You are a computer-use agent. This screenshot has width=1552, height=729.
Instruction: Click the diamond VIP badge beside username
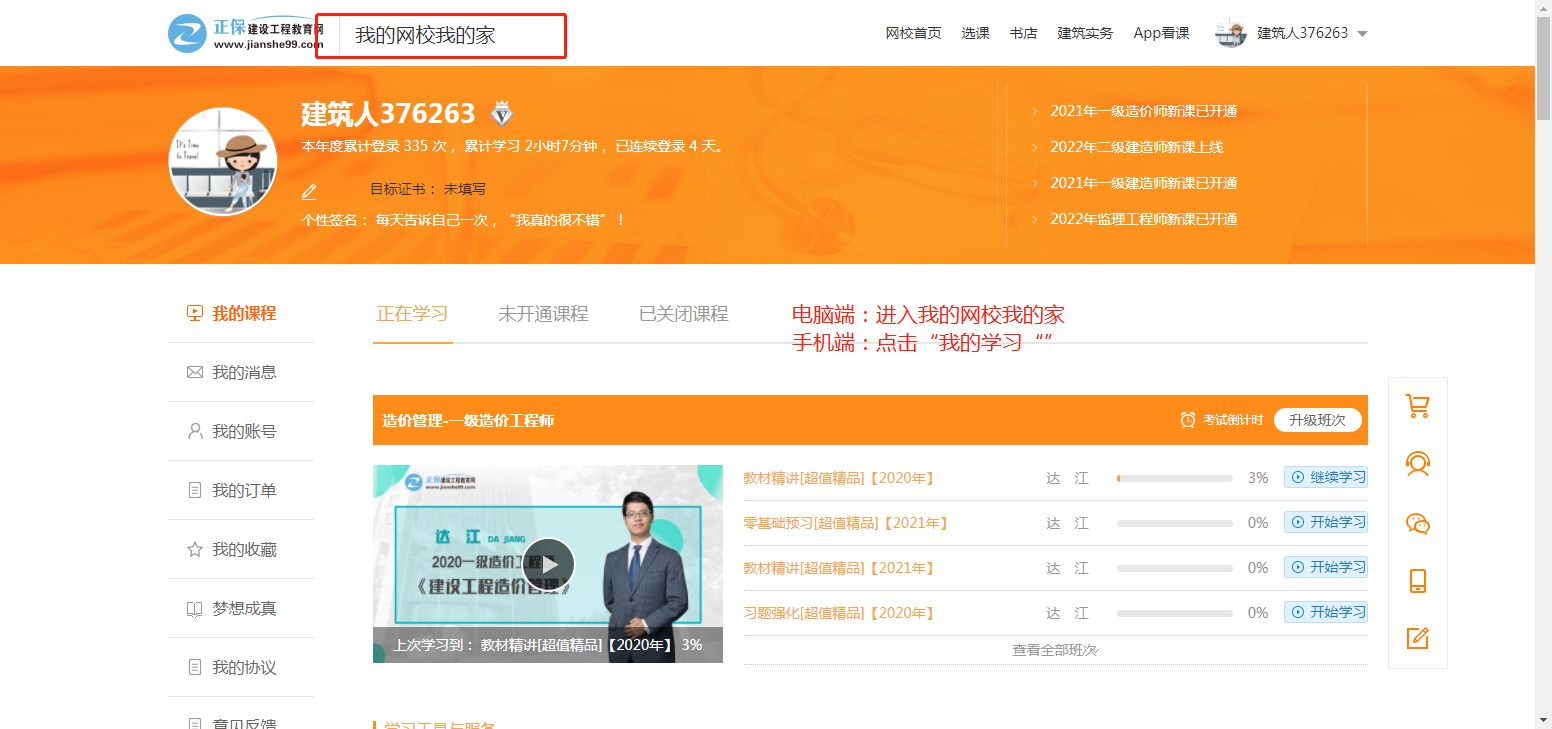[x=502, y=114]
